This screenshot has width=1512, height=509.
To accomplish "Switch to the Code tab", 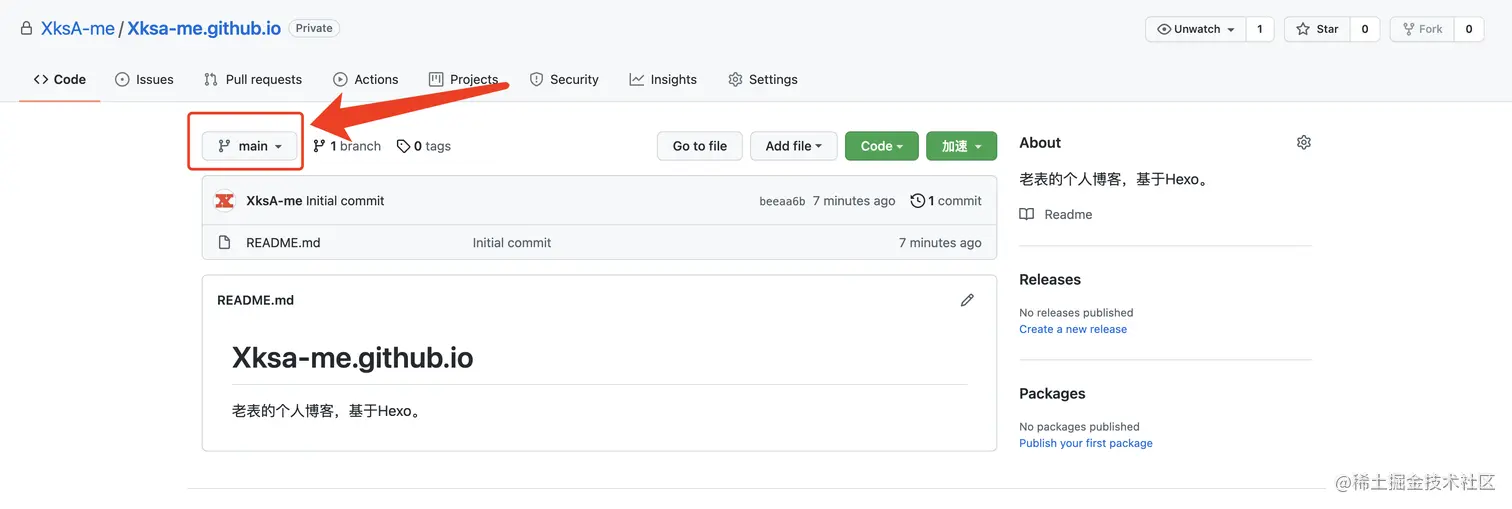I will point(60,79).
